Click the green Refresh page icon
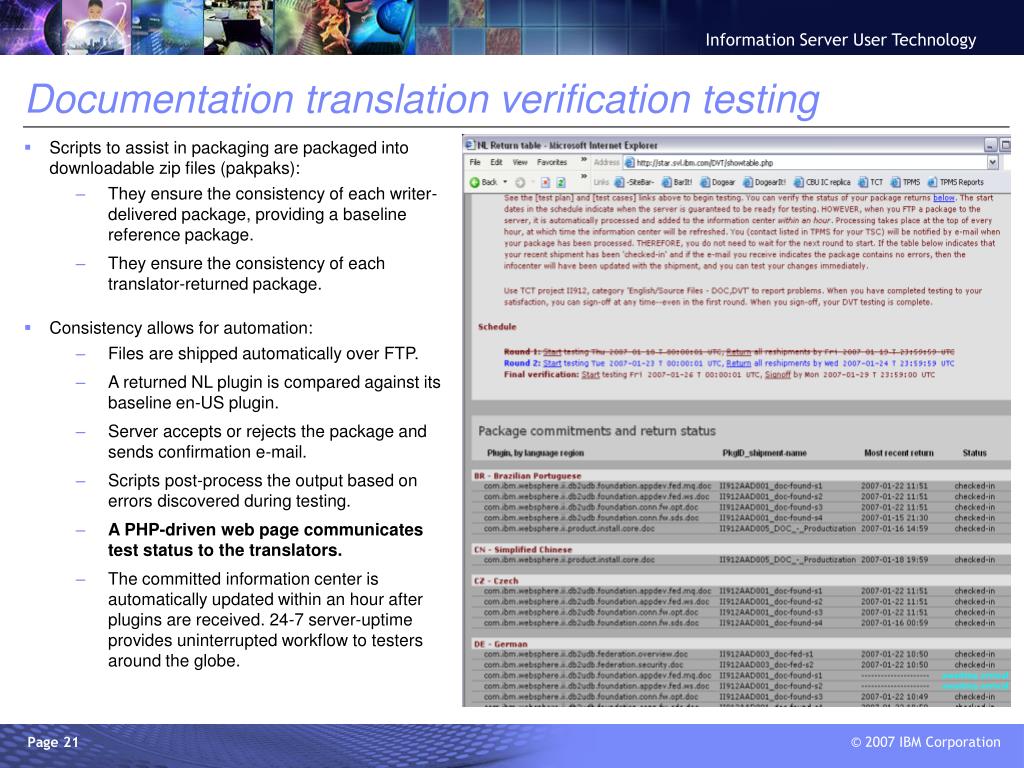The image size is (1024, 768). [561, 182]
